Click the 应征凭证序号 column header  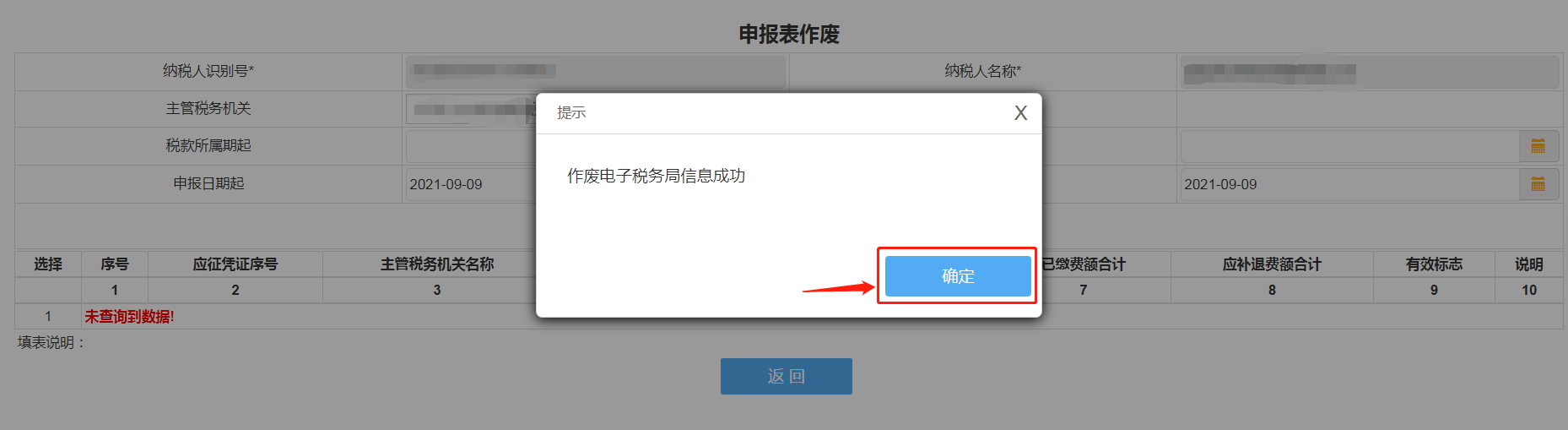(235, 264)
